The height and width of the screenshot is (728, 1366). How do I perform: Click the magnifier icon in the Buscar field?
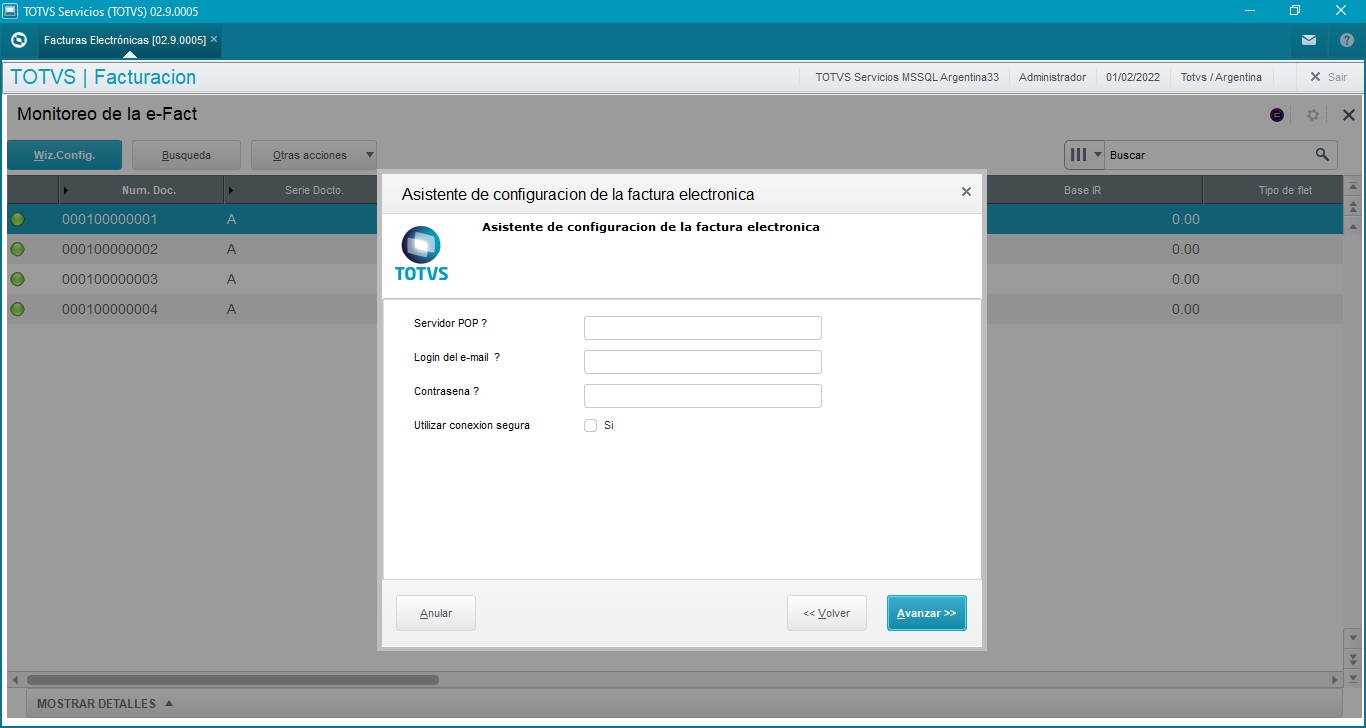point(1322,155)
